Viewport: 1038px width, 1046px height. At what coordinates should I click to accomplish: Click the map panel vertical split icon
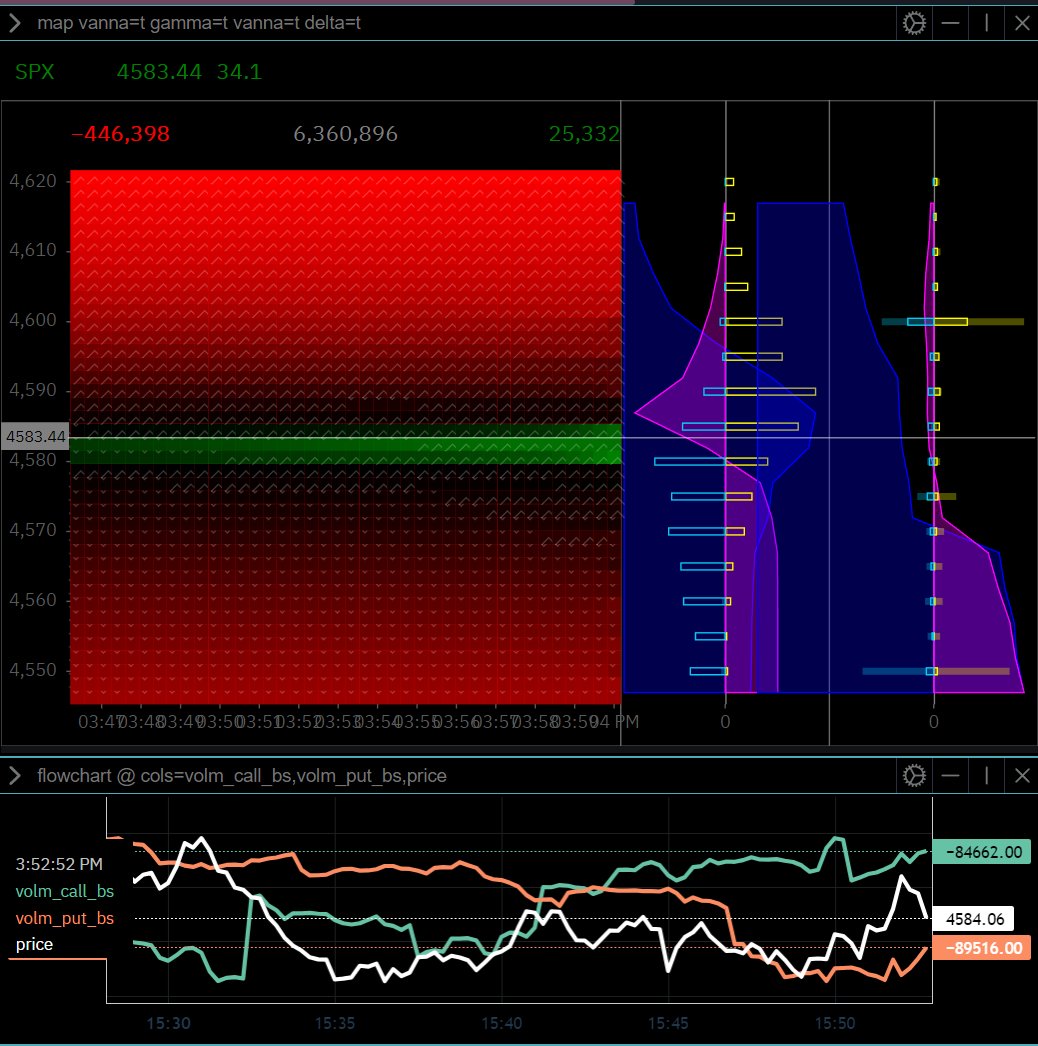tap(987, 23)
